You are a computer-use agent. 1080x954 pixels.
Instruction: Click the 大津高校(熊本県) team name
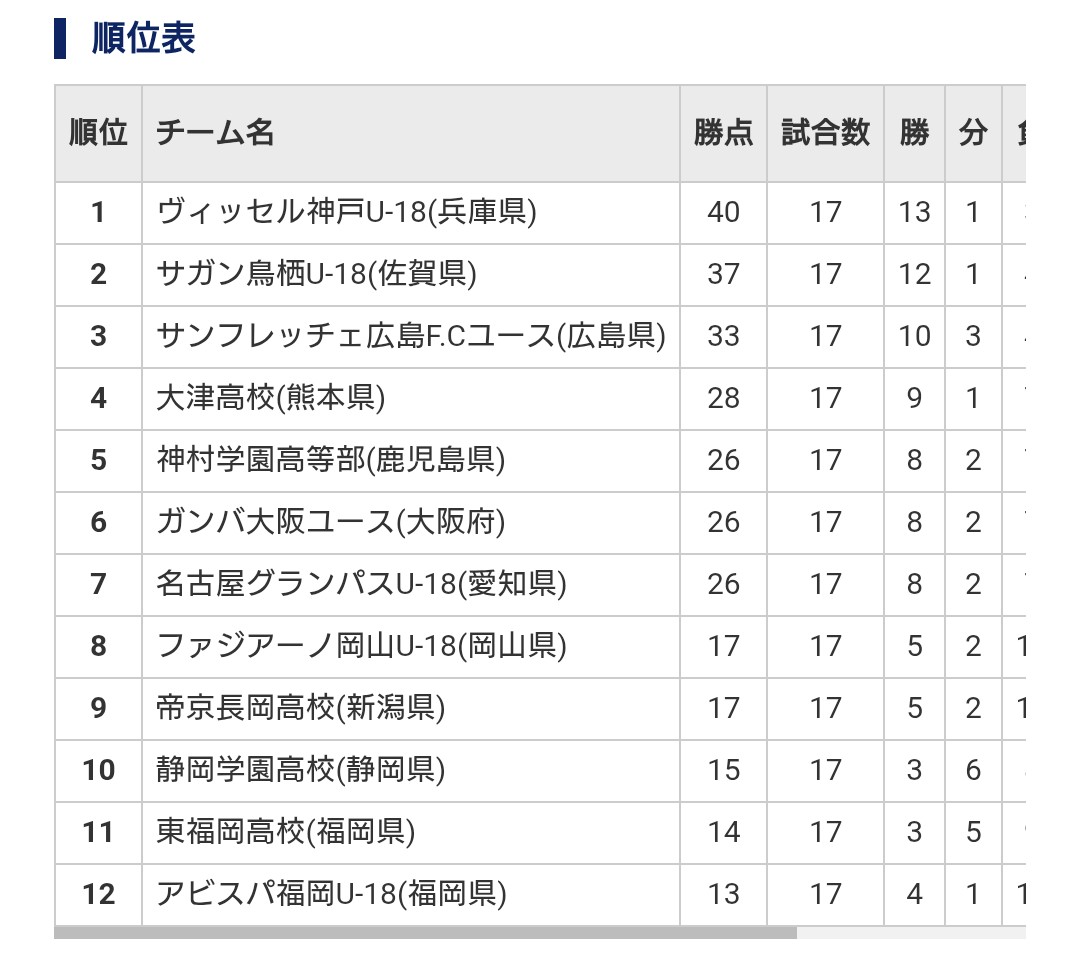coord(270,398)
